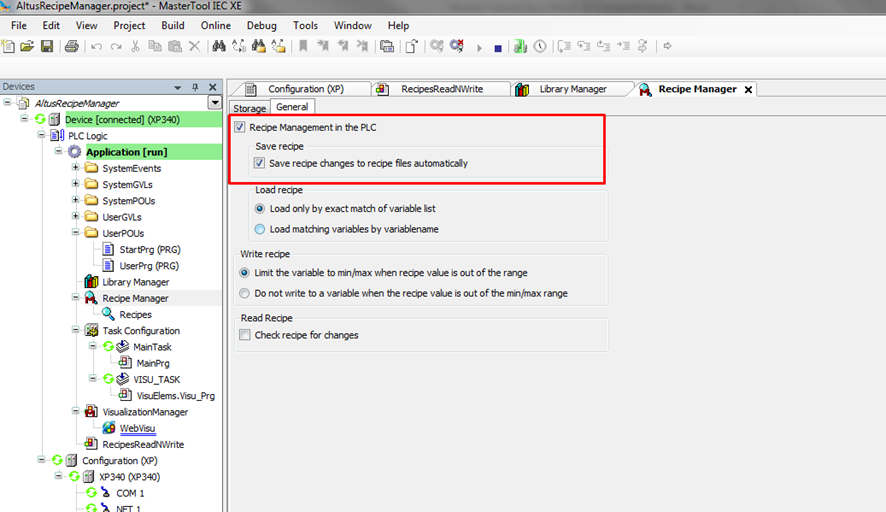Click the Save project toolbar icon
The height and width of the screenshot is (512, 886).
coord(46,46)
